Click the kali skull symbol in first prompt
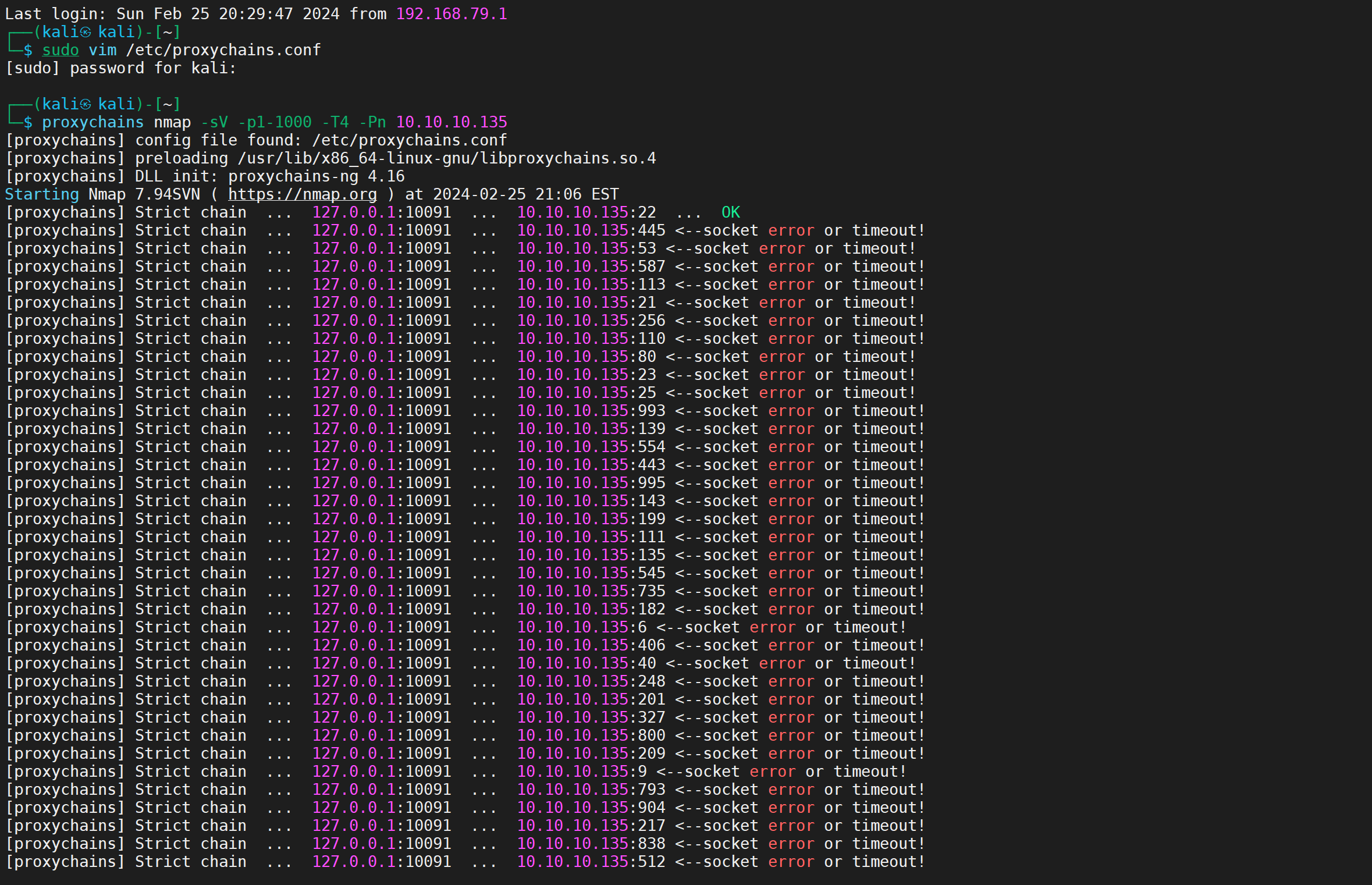This screenshot has height=885, width=1372. click(x=86, y=32)
